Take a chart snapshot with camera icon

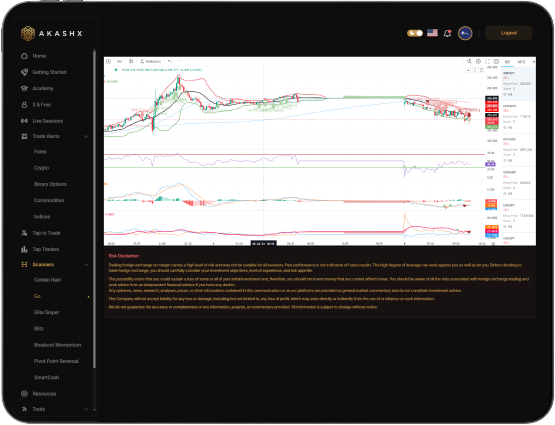coord(496,61)
